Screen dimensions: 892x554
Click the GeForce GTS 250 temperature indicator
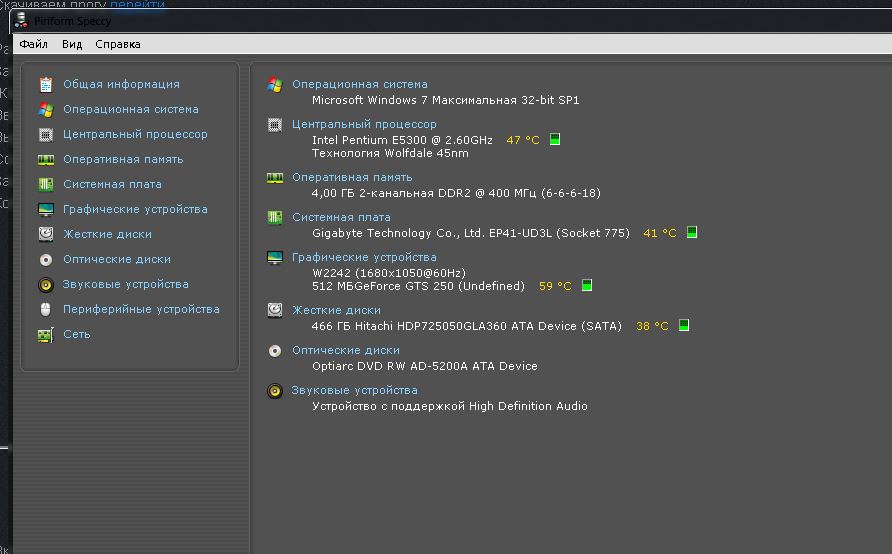[x=587, y=286]
